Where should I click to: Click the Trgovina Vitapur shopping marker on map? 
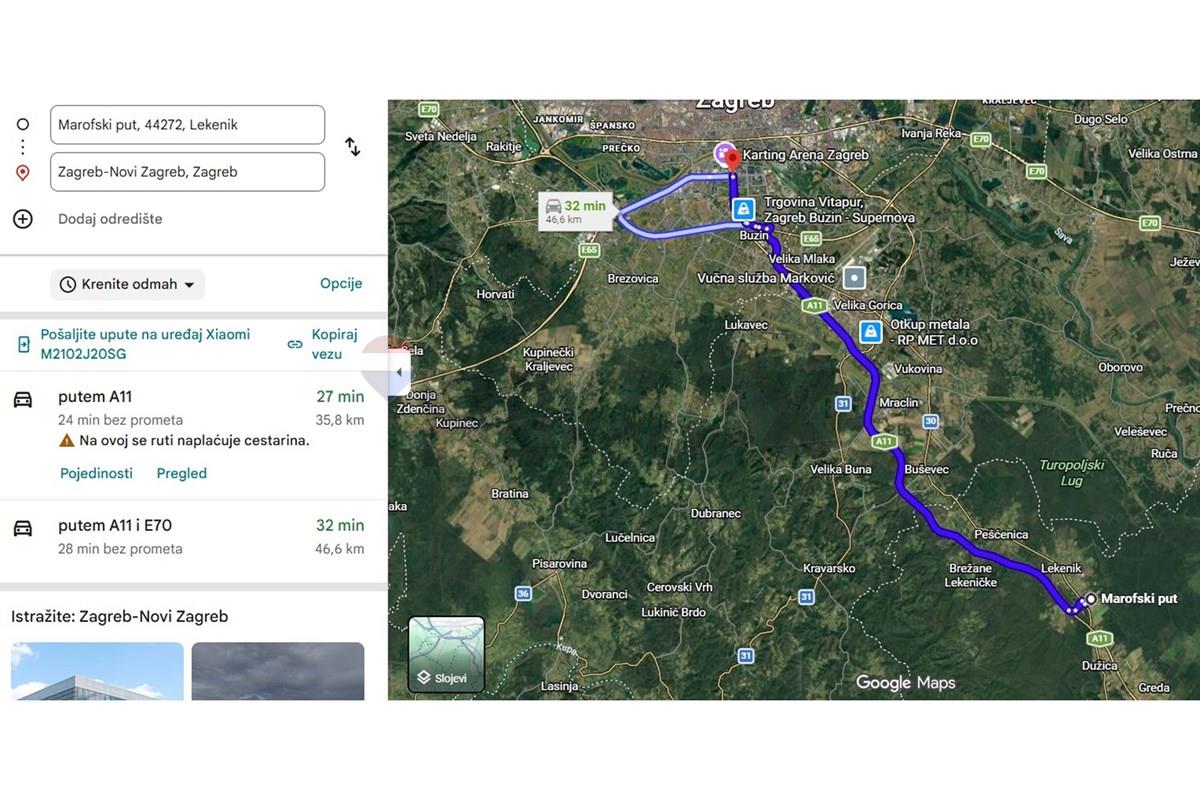(x=742, y=209)
